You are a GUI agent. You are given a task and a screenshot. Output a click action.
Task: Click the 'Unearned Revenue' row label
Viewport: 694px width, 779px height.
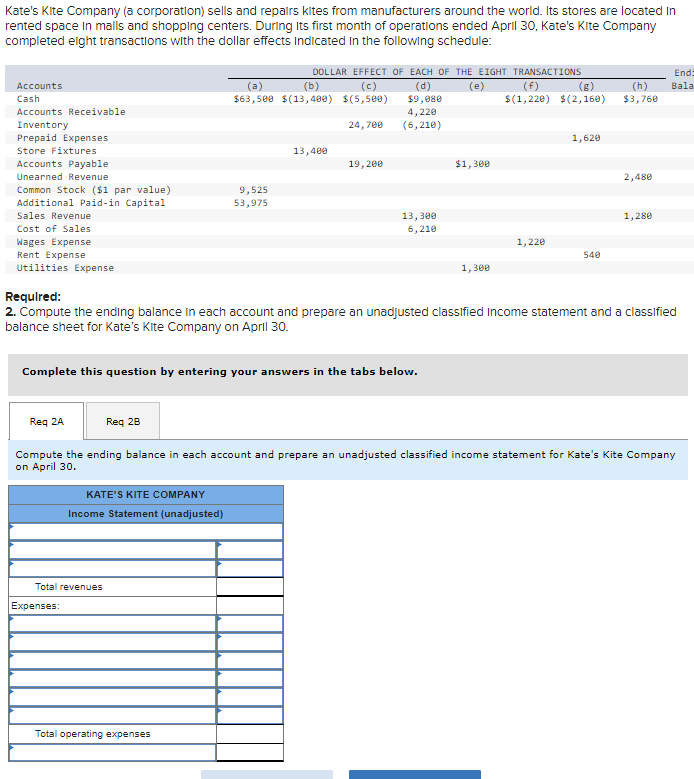(63, 177)
